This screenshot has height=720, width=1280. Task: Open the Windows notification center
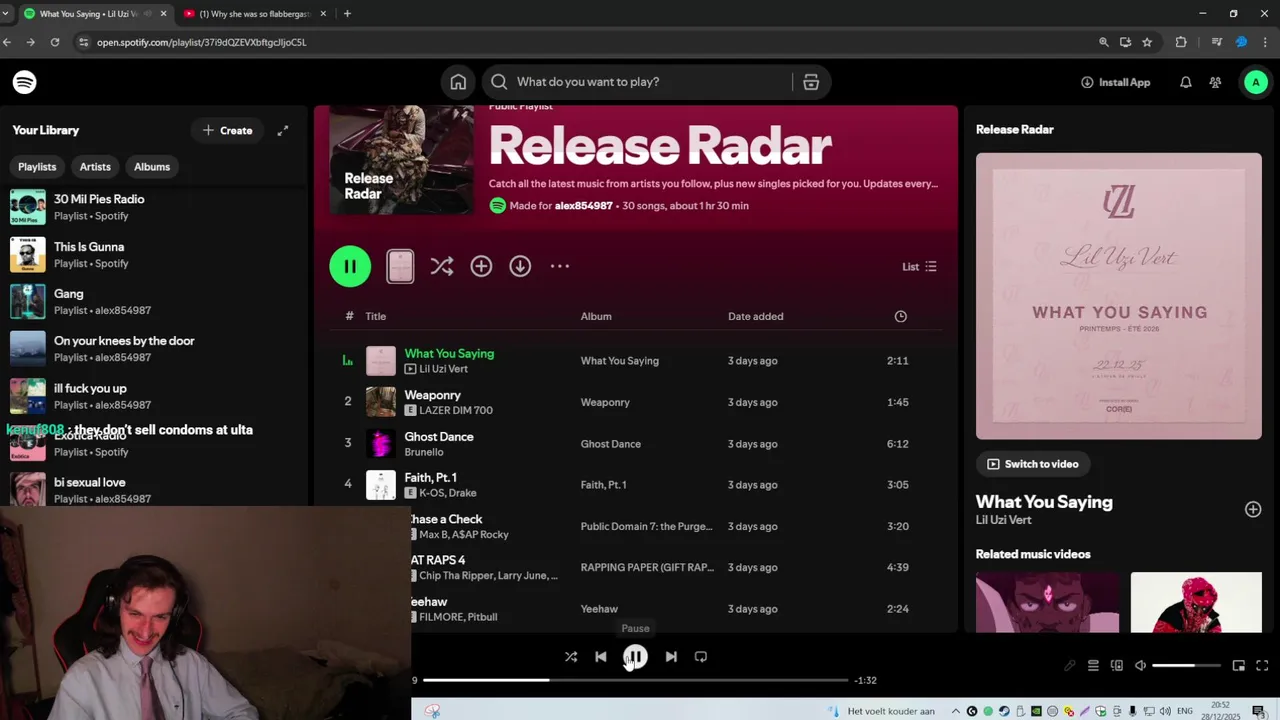[1258, 711]
